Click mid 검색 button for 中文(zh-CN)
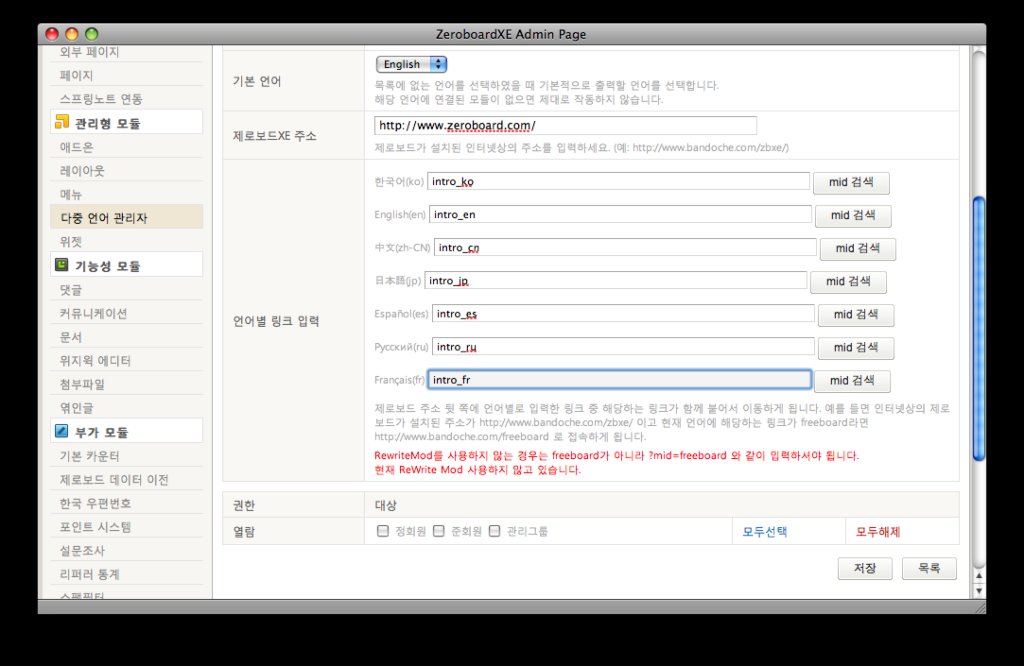Screen dimensions: 1024x666 point(857,248)
